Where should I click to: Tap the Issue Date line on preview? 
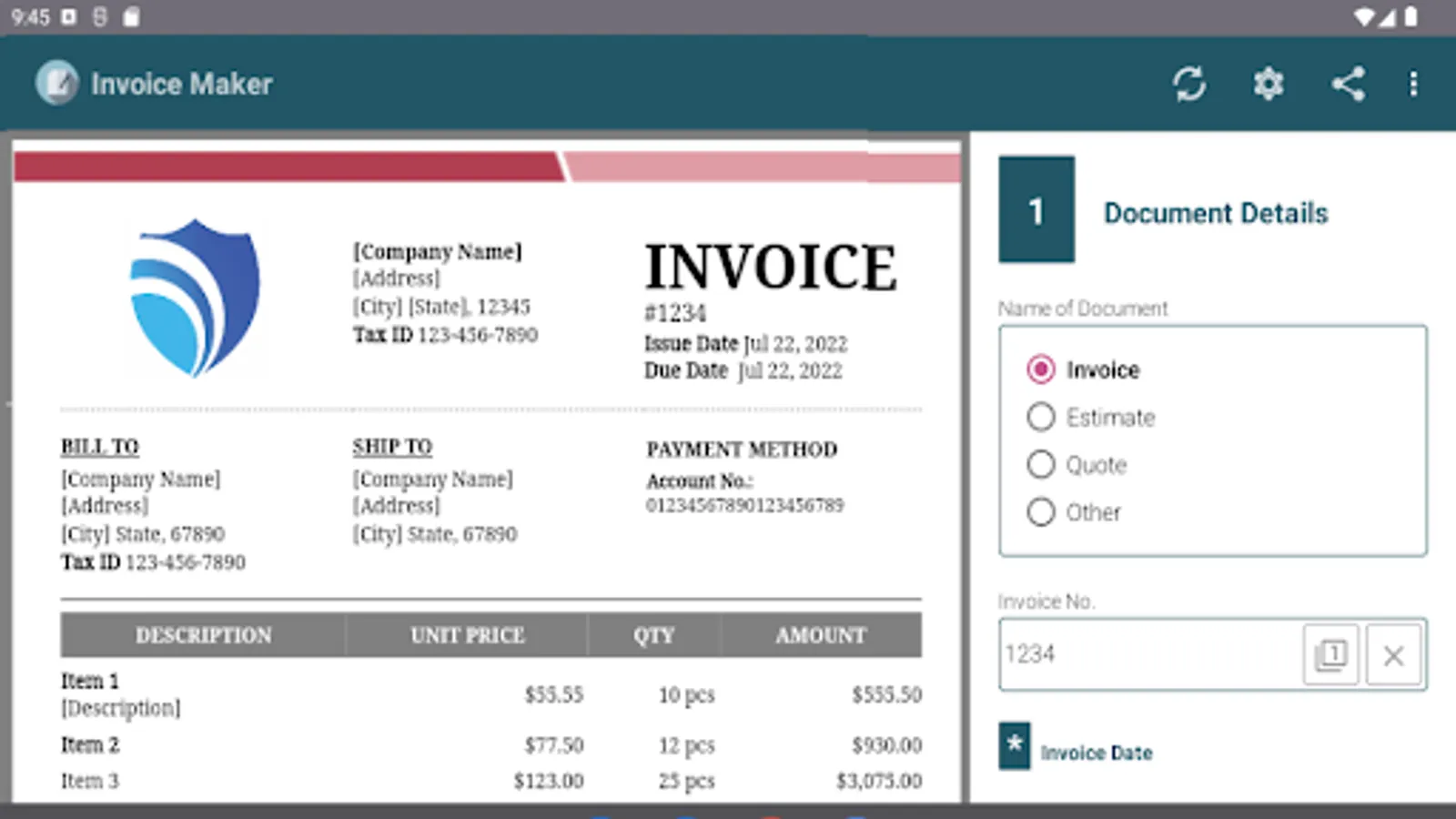pyautogui.click(x=745, y=344)
